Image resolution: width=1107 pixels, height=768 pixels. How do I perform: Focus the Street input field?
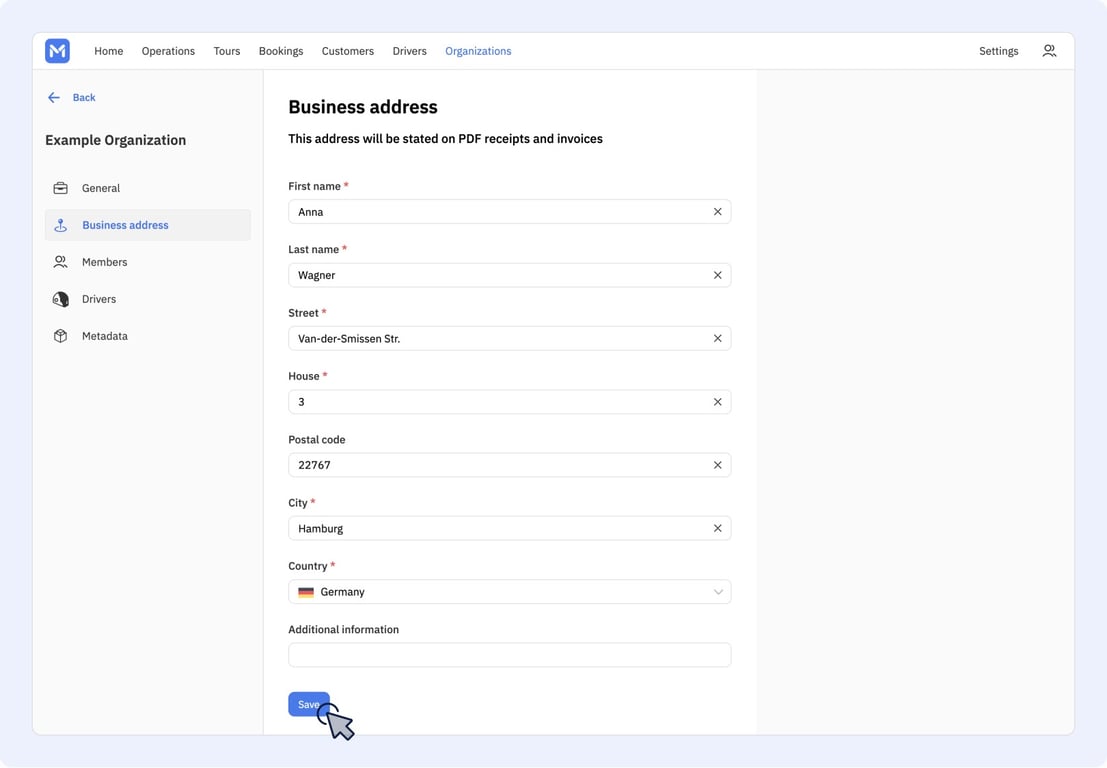[510, 338]
